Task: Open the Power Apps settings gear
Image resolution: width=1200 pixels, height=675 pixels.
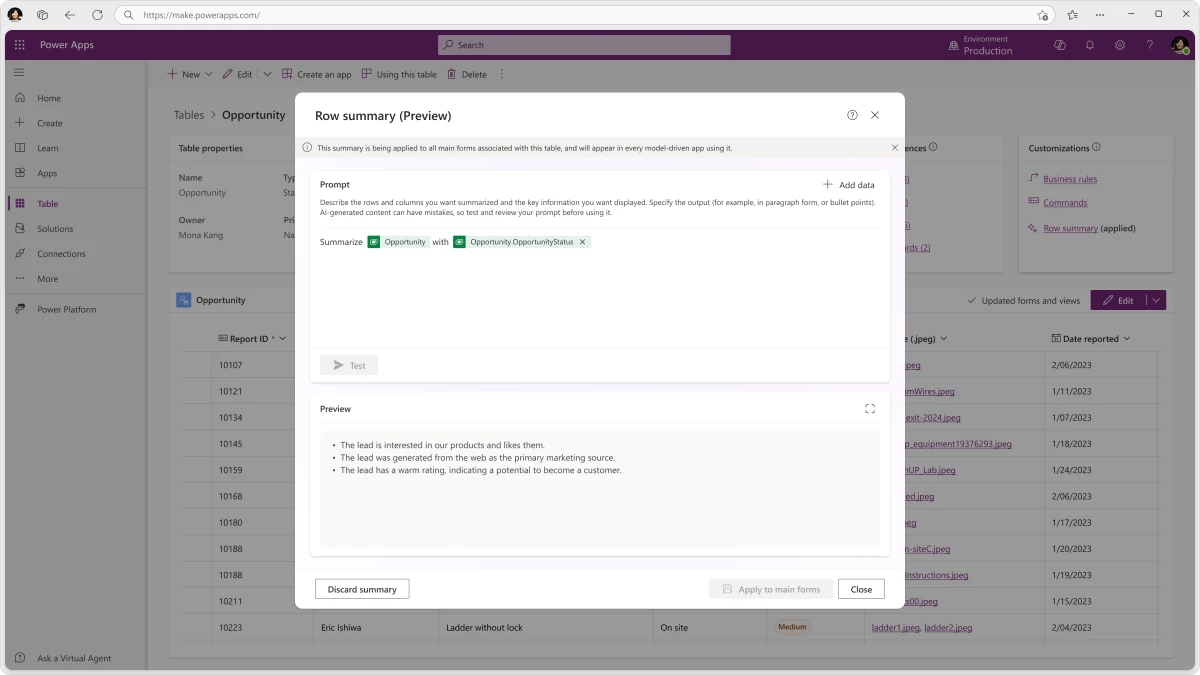Action: pyautogui.click(x=1119, y=45)
